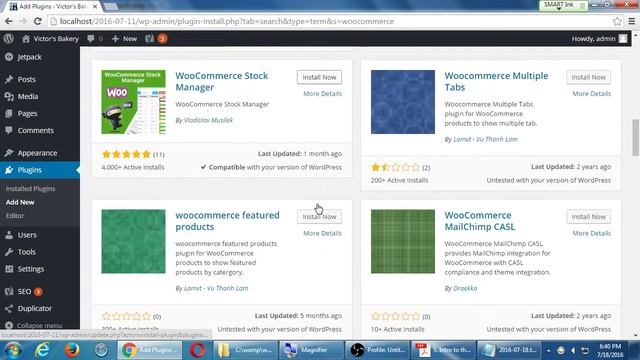Open Woocommerce Multiple Tabs title link
The image size is (640, 360).
496,81
